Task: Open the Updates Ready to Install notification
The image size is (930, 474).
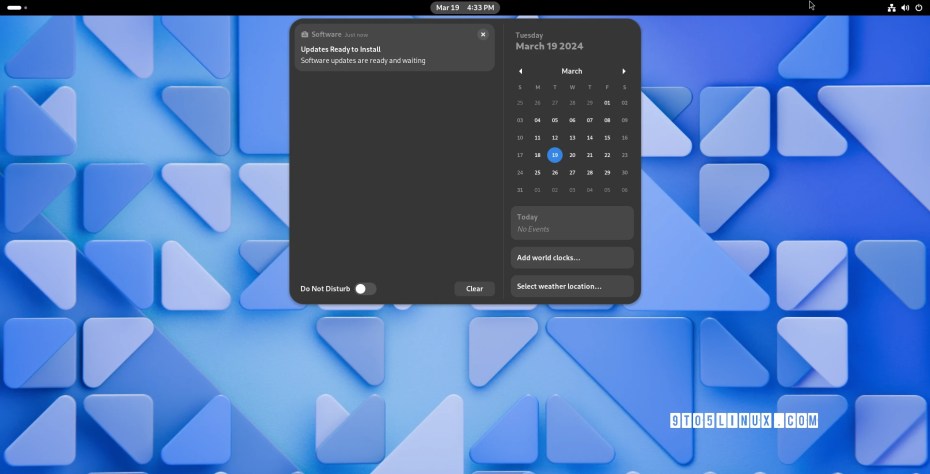Action: pos(394,47)
